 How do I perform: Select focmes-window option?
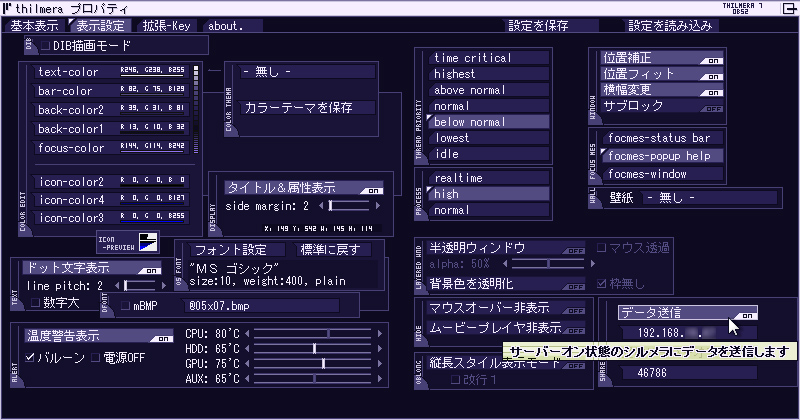click(662, 174)
